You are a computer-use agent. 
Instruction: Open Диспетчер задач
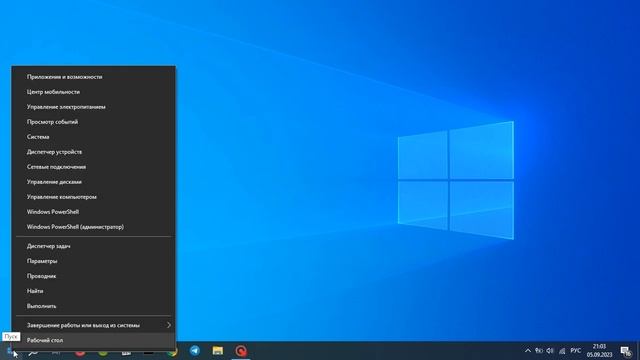93,246
